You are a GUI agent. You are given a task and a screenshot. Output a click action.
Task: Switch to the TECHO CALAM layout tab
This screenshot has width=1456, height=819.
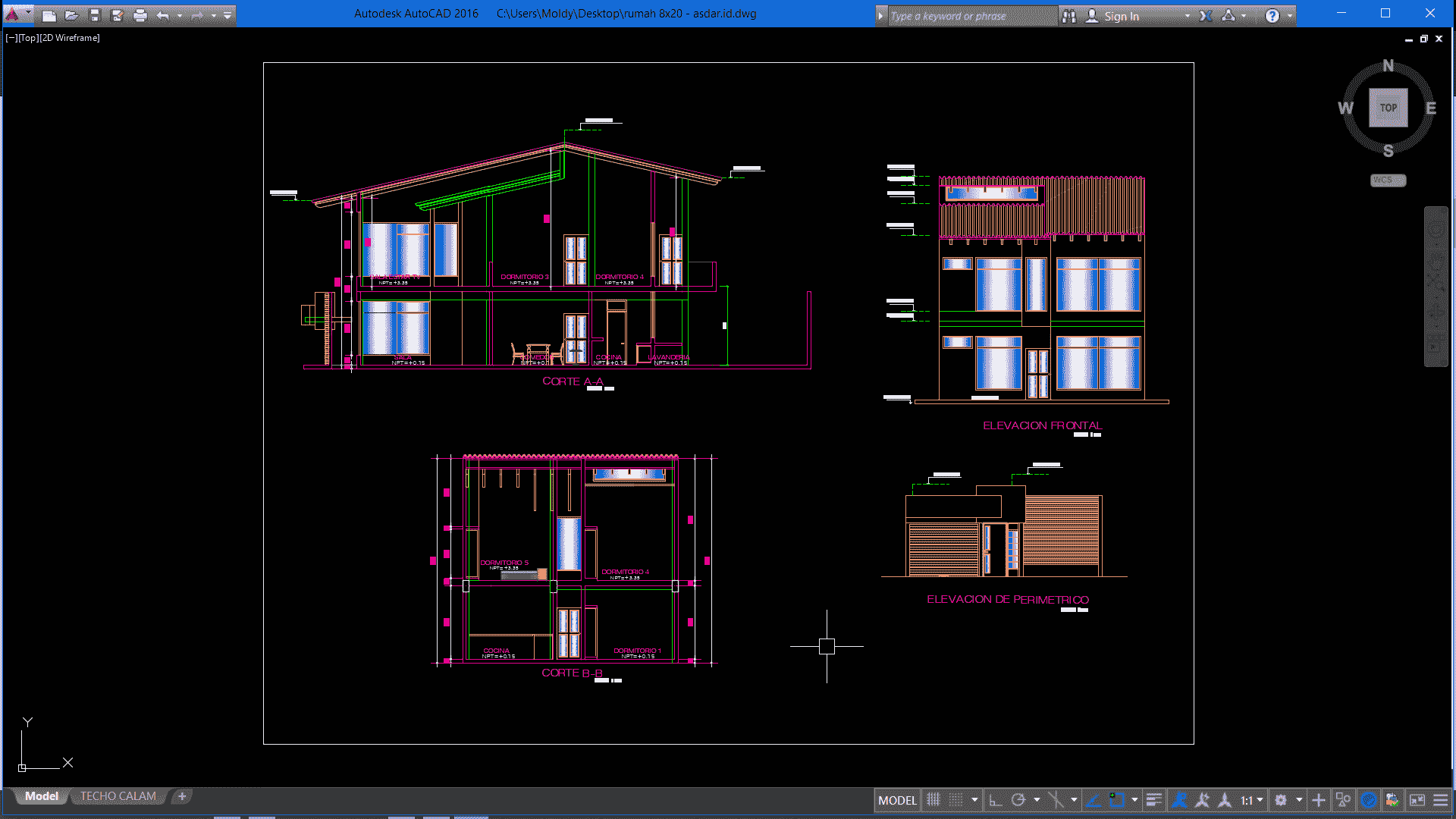[118, 796]
